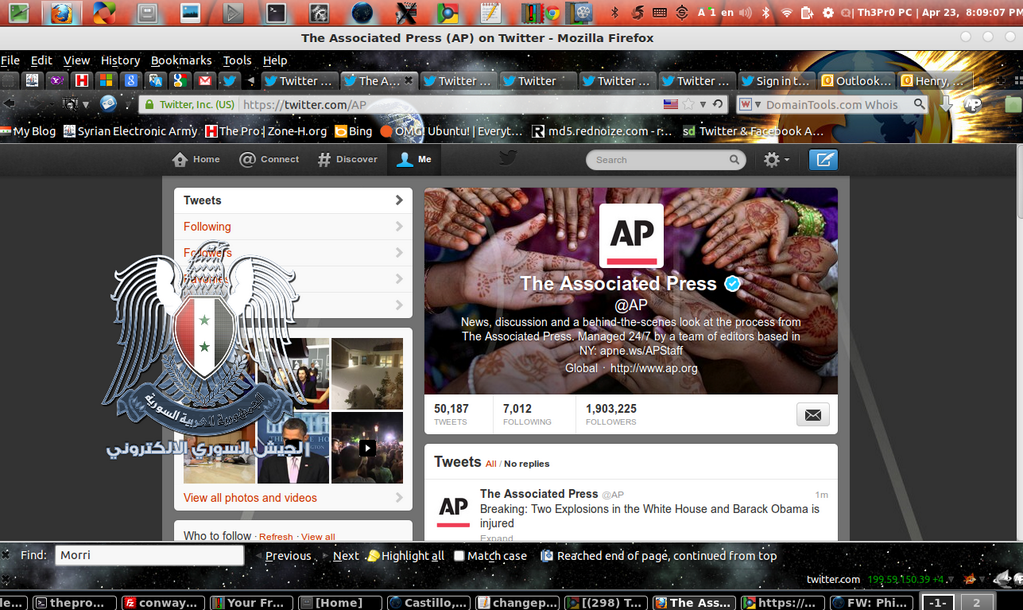Click Previous in the find bar
The height and width of the screenshot is (610, 1023).
[x=288, y=556]
